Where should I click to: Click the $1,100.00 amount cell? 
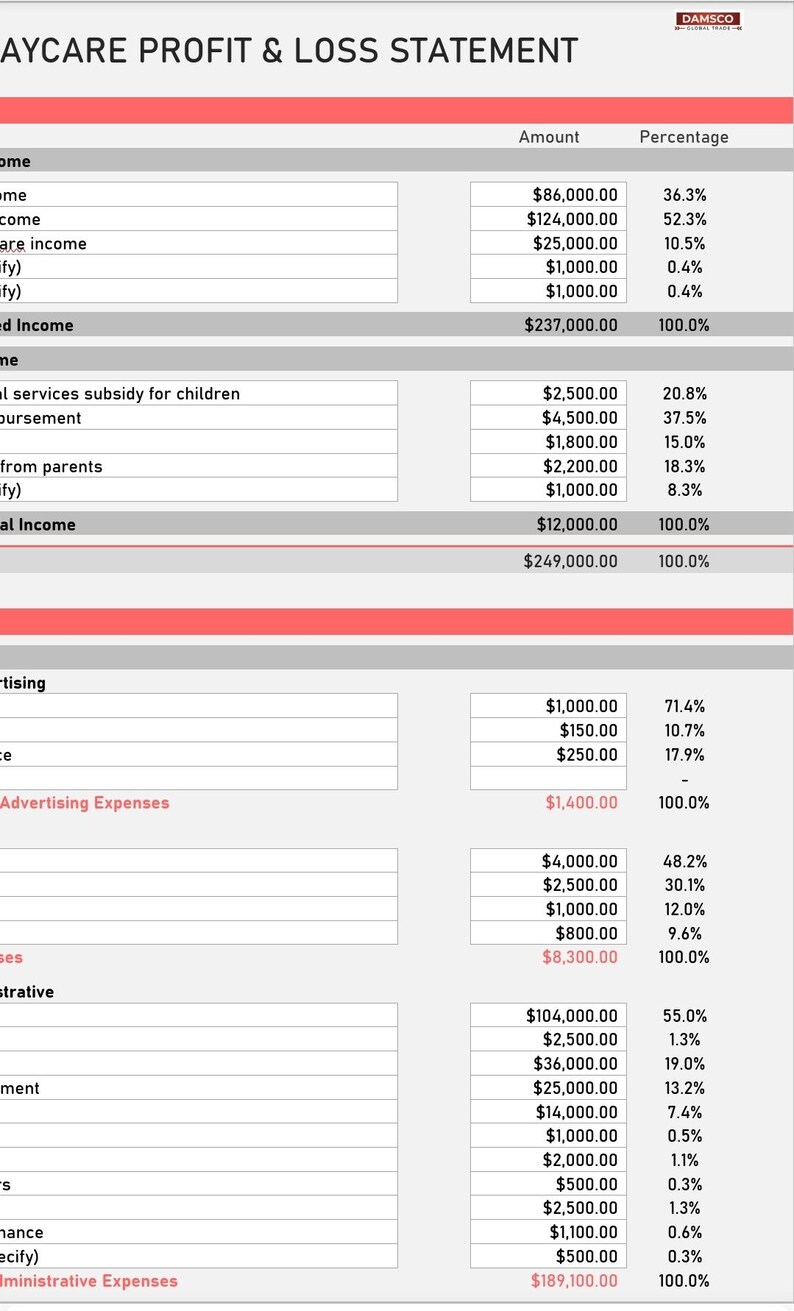(x=548, y=1232)
